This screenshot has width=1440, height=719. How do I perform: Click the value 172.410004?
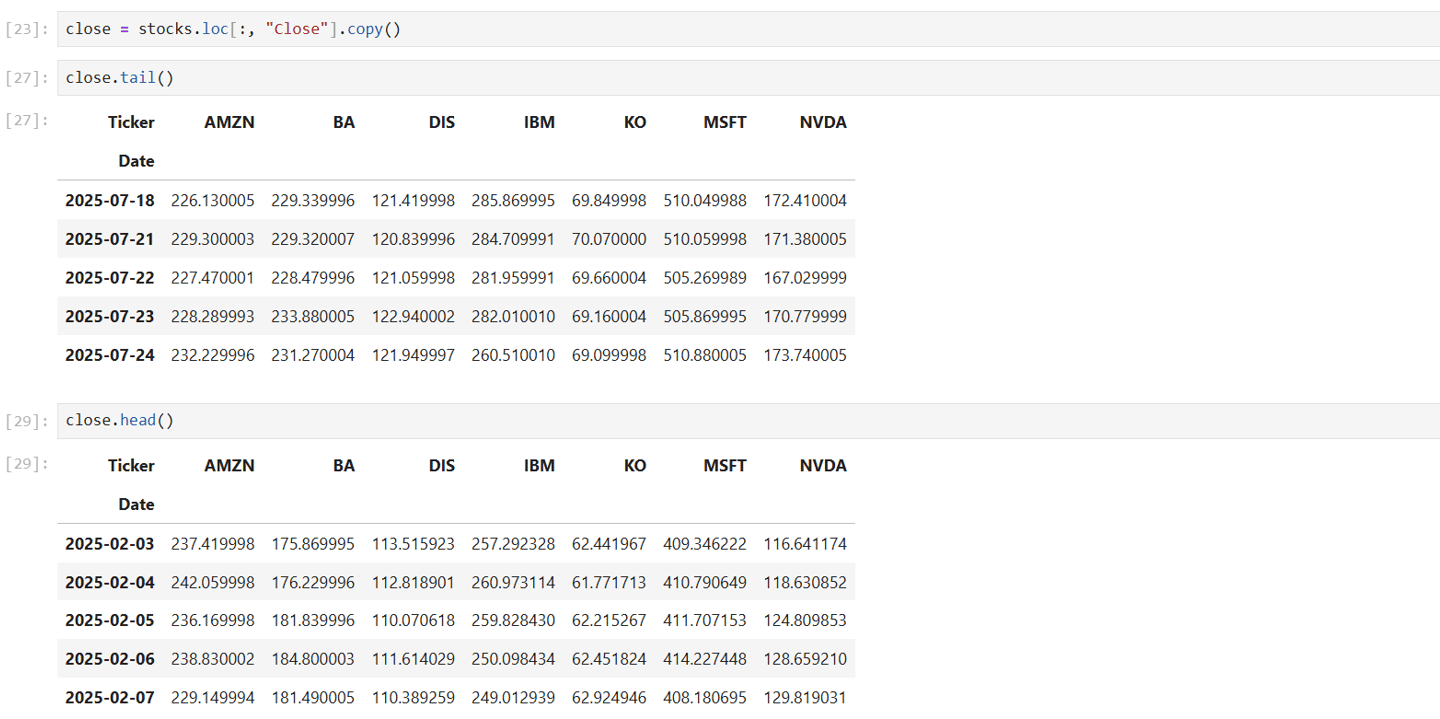coord(805,200)
